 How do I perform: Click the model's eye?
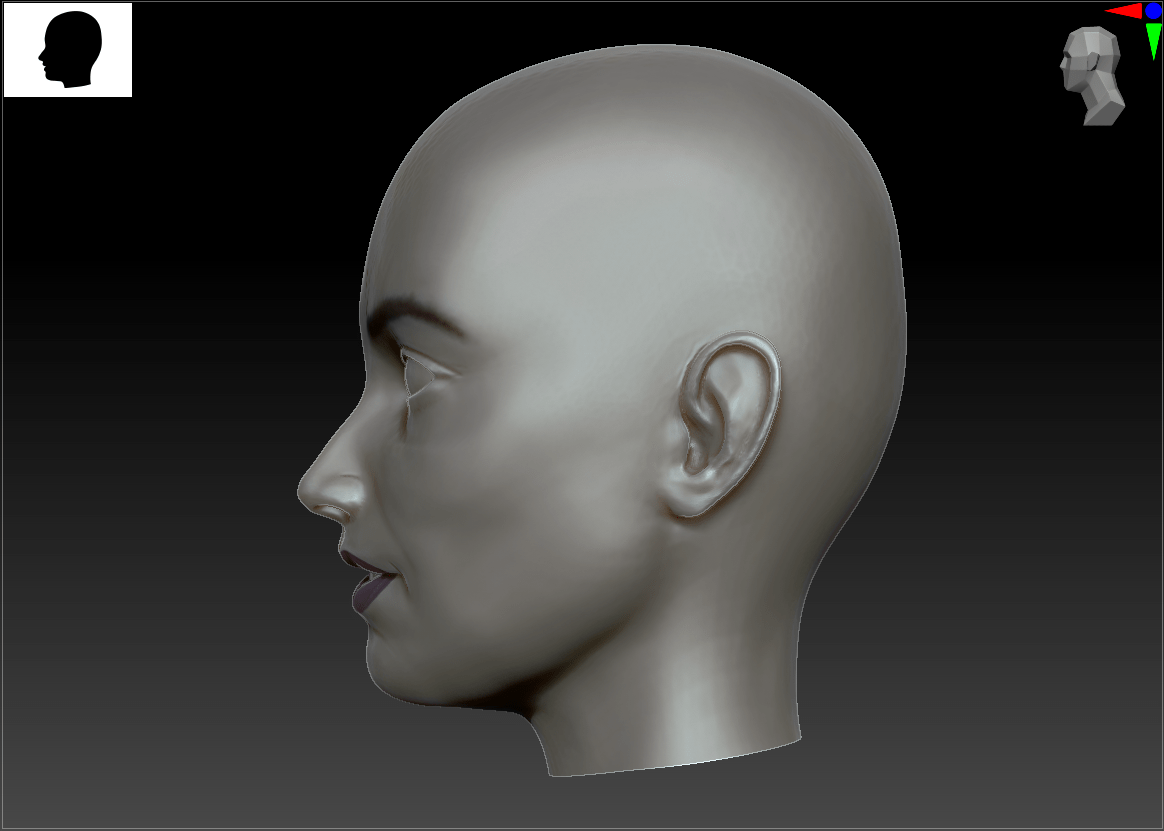point(422,370)
